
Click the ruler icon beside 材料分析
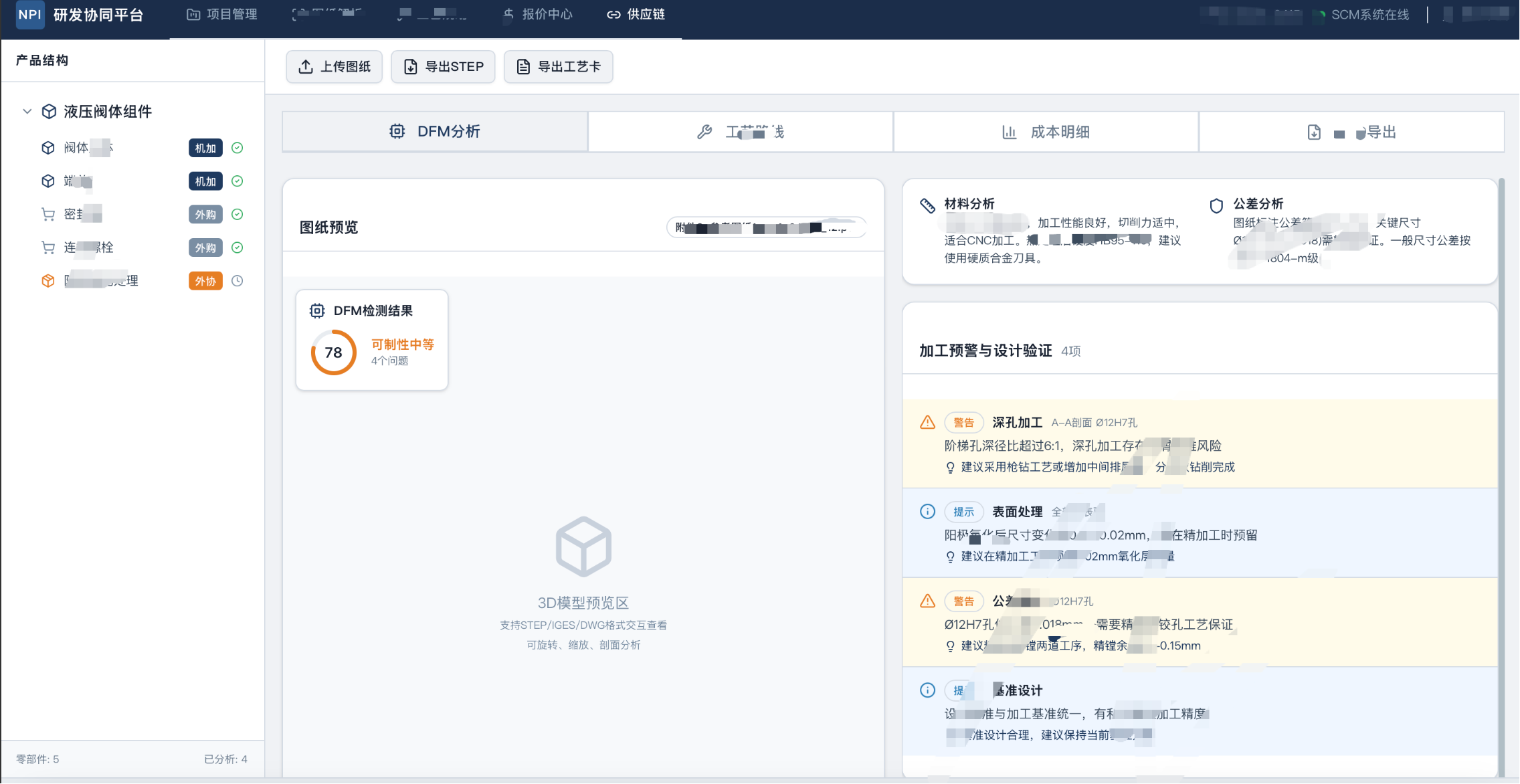pos(927,205)
